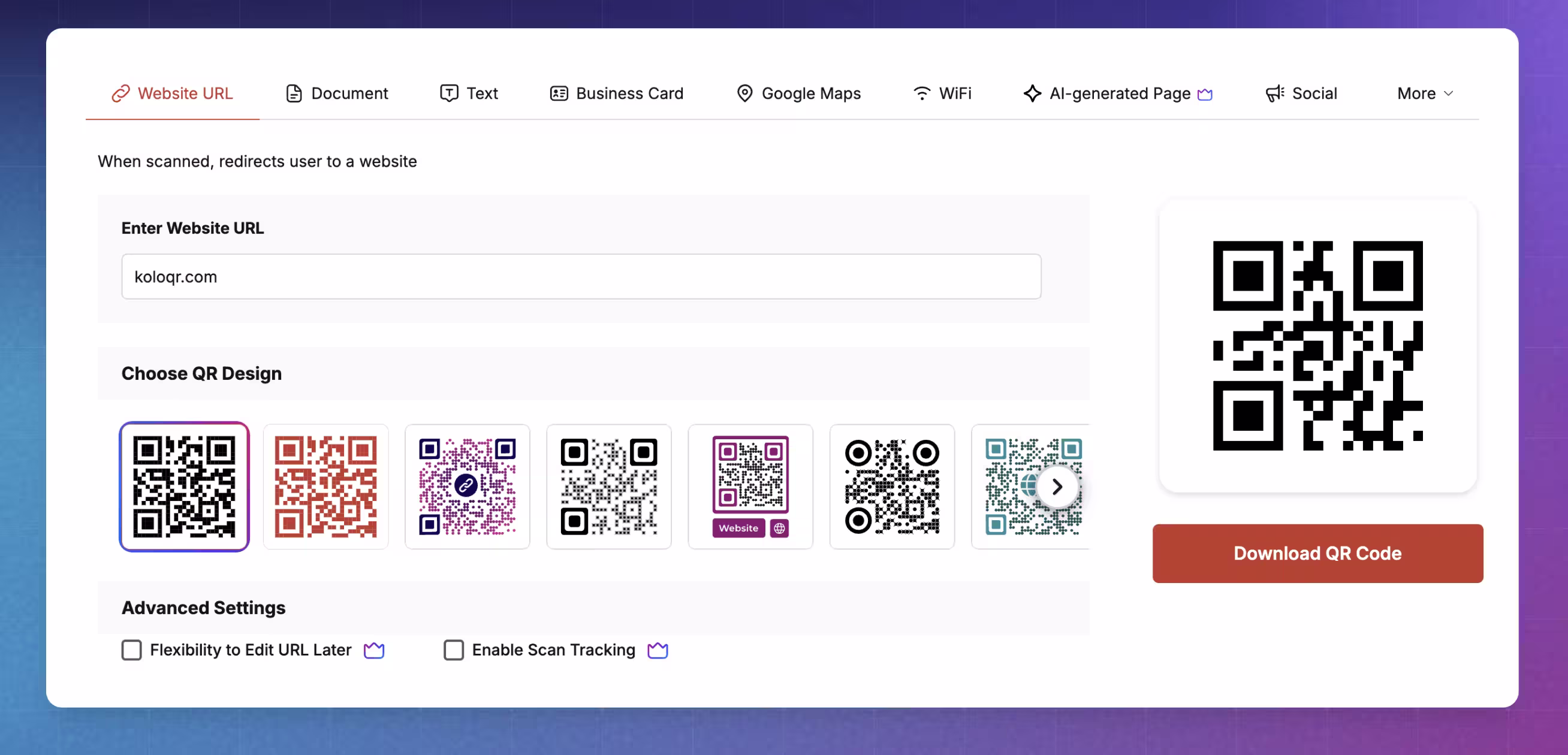Click the crown icon beside Scan Tracking
The height and width of the screenshot is (755, 1568).
[x=658, y=650]
